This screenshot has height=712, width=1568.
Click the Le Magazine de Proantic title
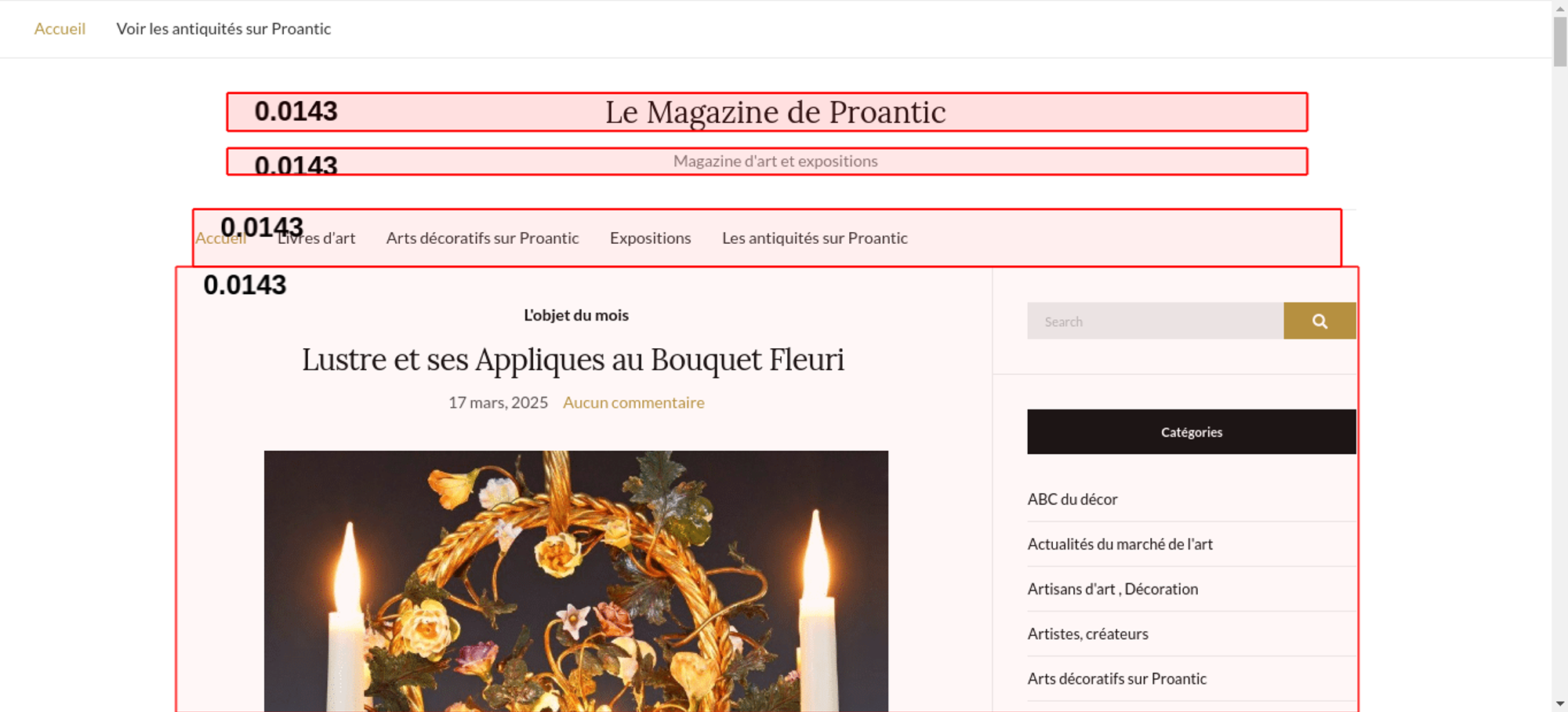tap(775, 112)
